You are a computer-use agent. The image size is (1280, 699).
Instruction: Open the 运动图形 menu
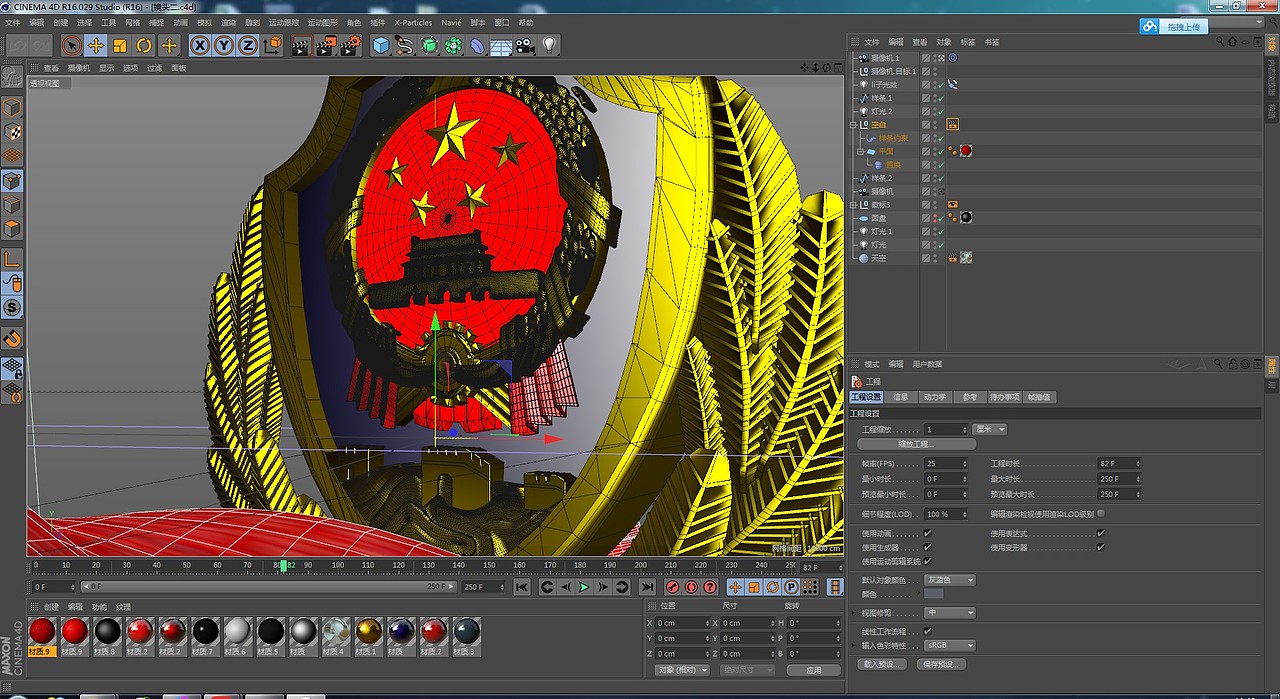(322, 22)
